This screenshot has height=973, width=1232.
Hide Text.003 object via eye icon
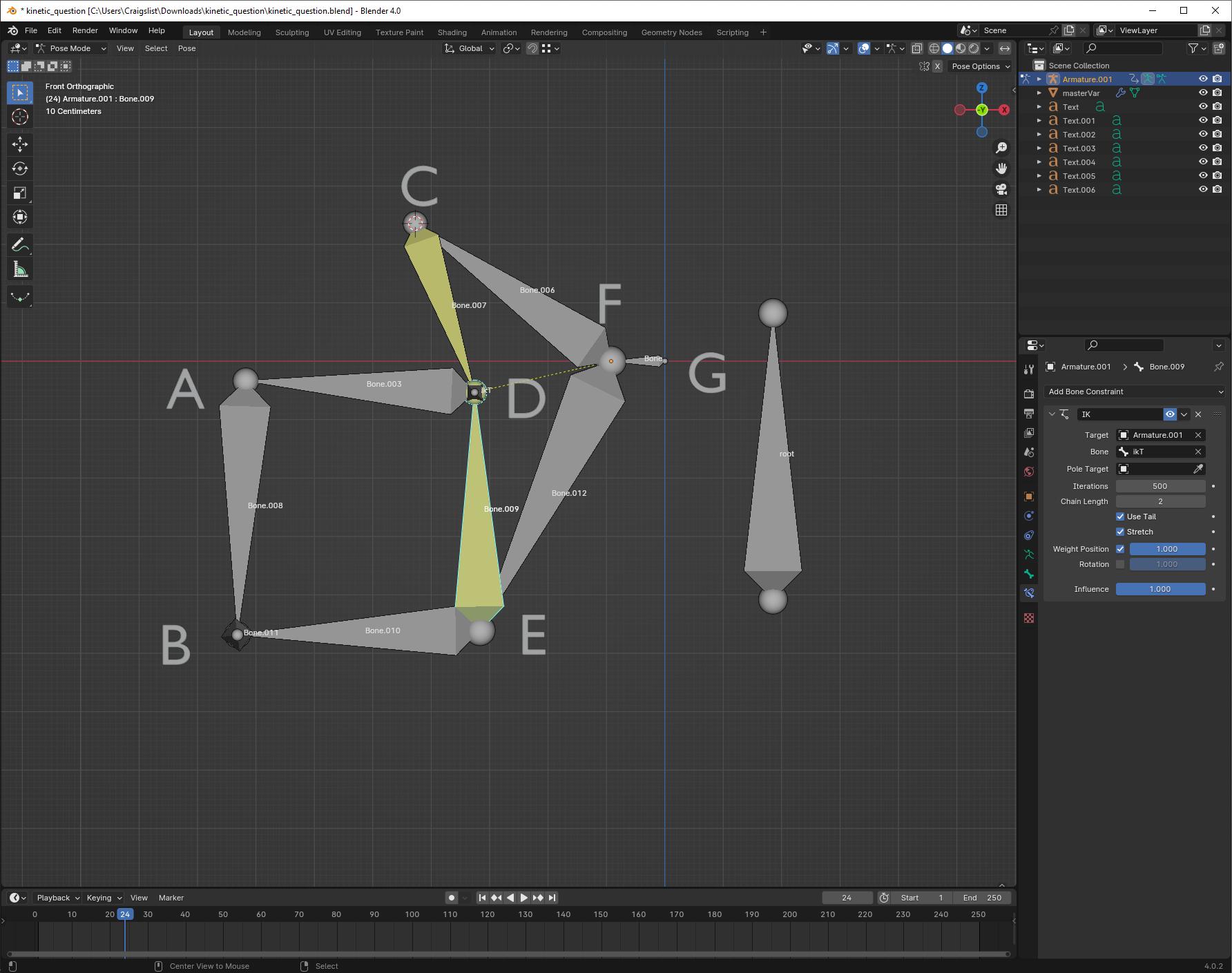pyautogui.click(x=1203, y=148)
